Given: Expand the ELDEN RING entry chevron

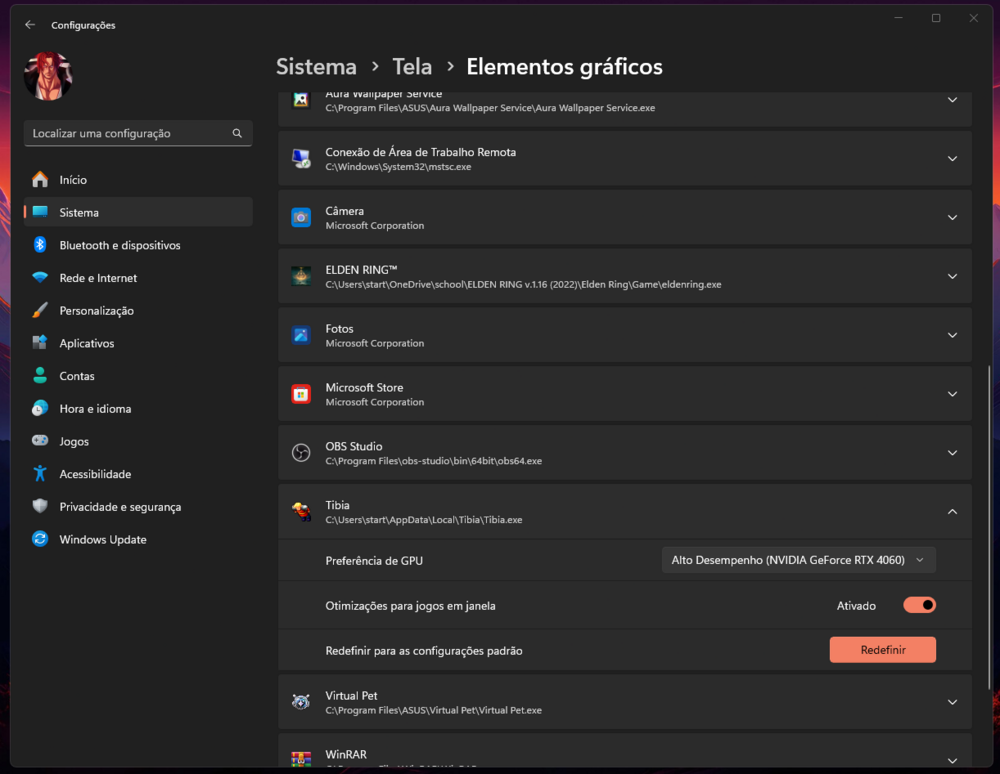Looking at the screenshot, I should coord(952,276).
